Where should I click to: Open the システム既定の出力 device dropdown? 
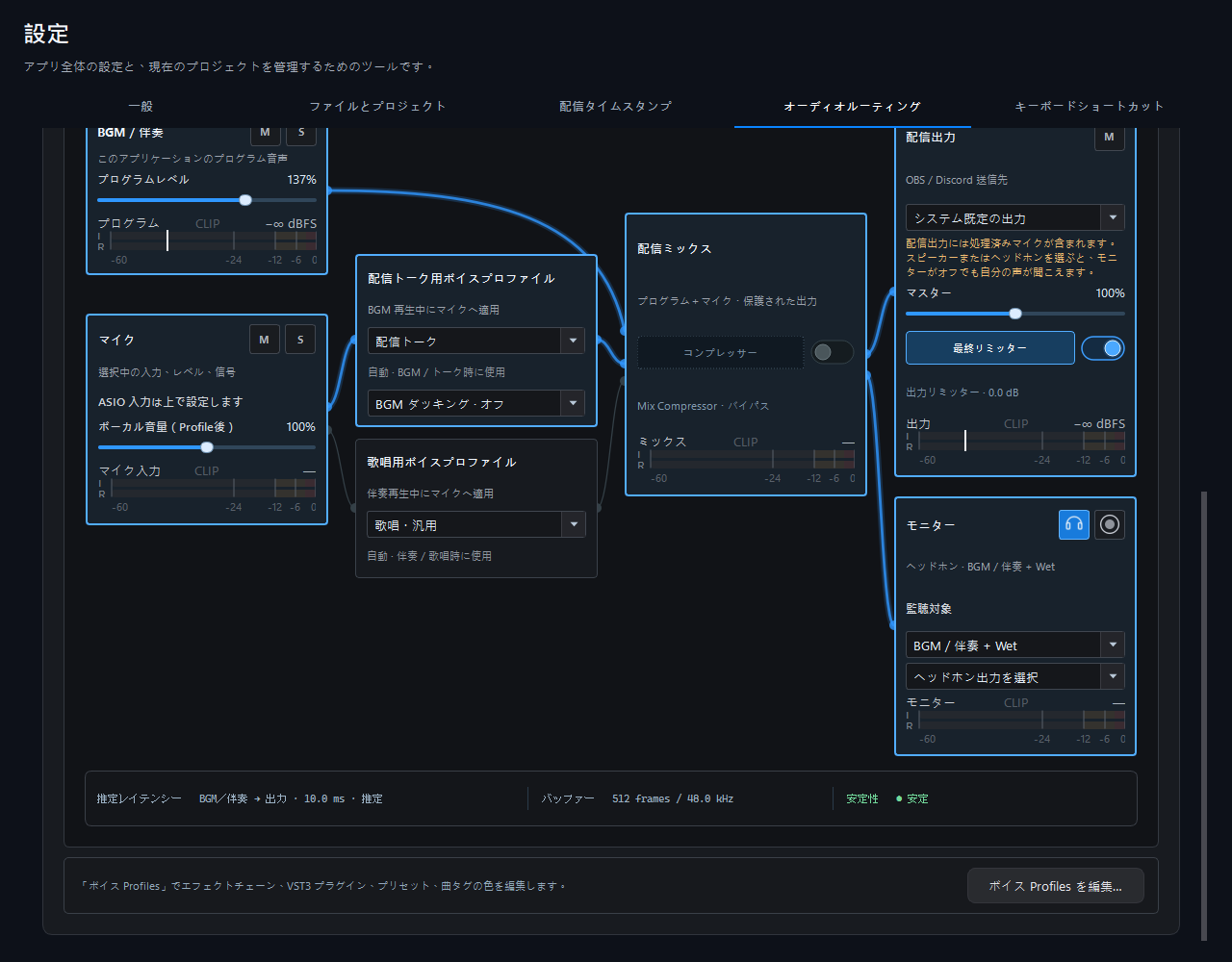tap(1015, 217)
